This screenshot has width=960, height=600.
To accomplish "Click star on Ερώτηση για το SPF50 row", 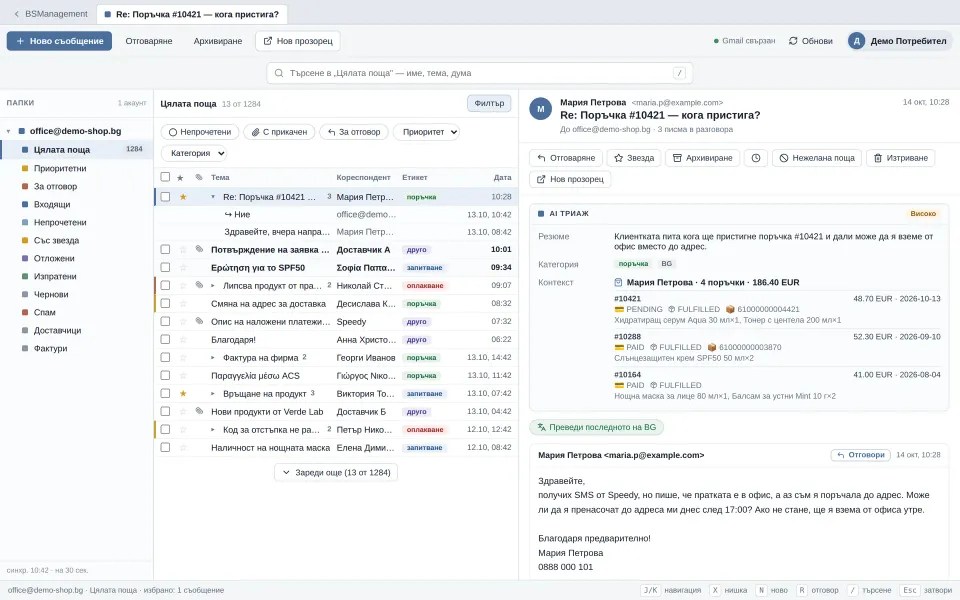I will 182,268.
